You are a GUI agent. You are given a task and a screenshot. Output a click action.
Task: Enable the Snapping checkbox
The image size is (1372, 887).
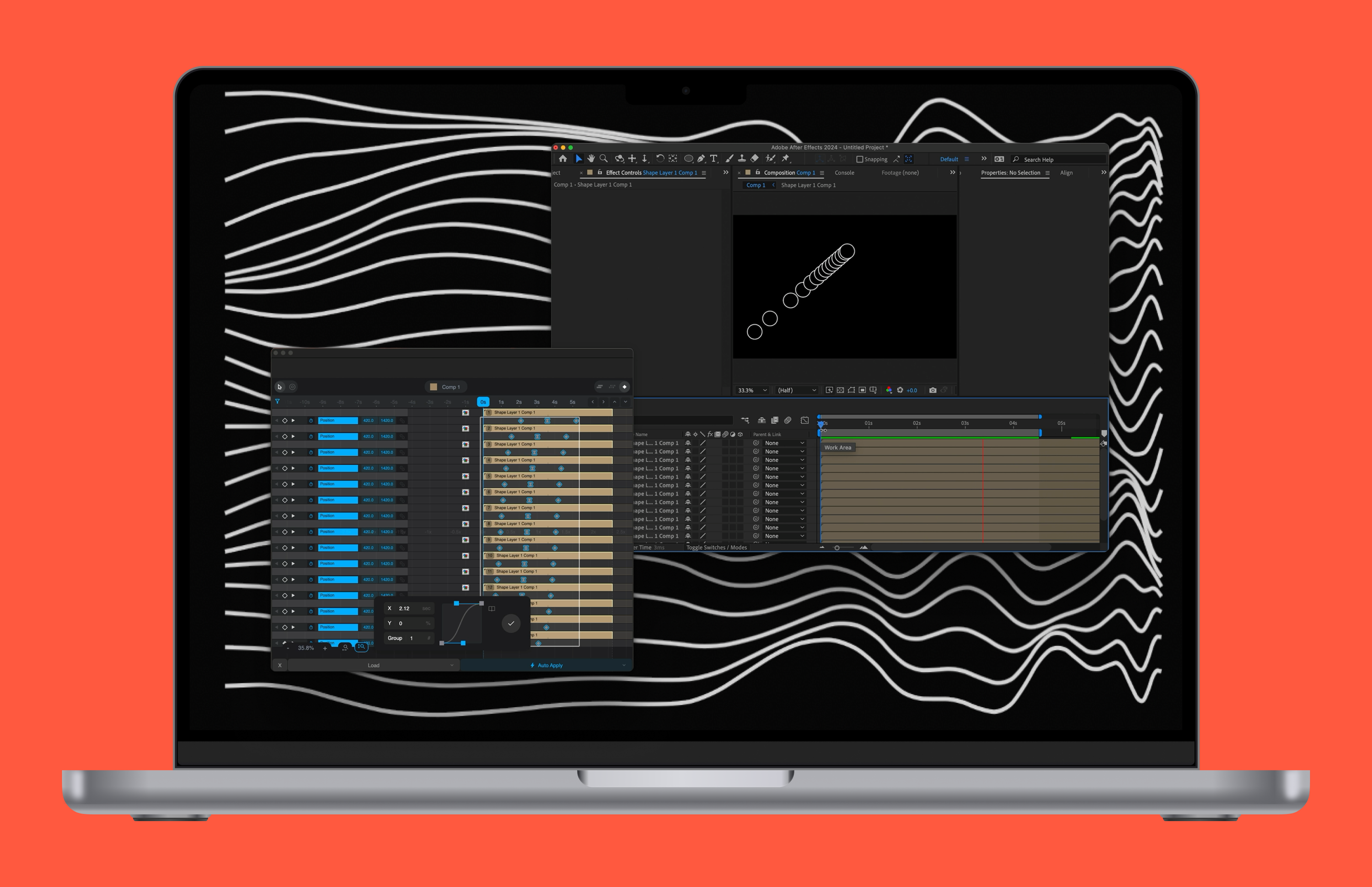click(860, 160)
